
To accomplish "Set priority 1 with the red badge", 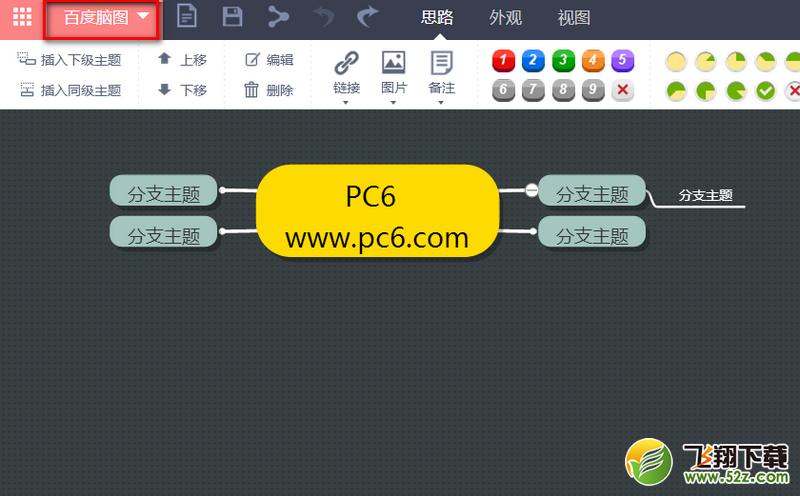I will coord(503,61).
